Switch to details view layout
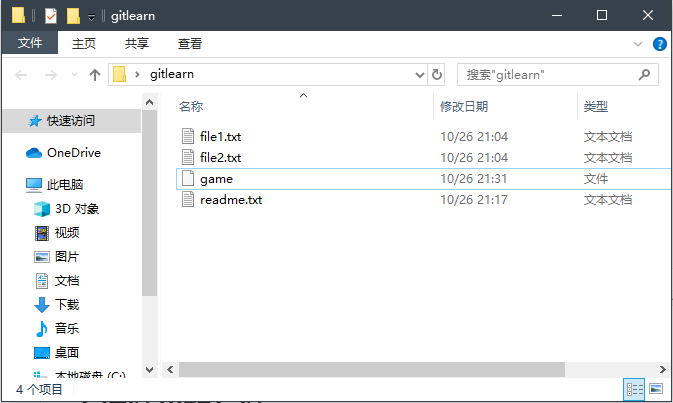This screenshot has width=673, height=403. 634,388
